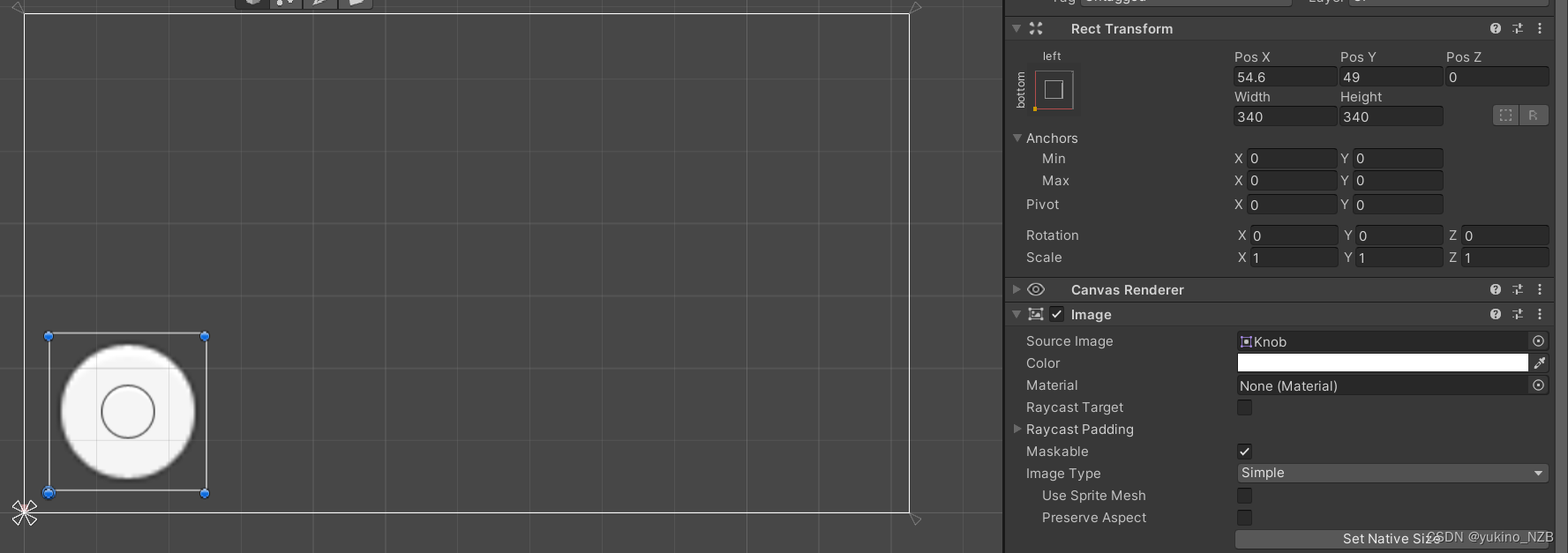The height and width of the screenshot is (553, 1568).
Task: Edit Scale Y field
Action: tap(1399, 258)
